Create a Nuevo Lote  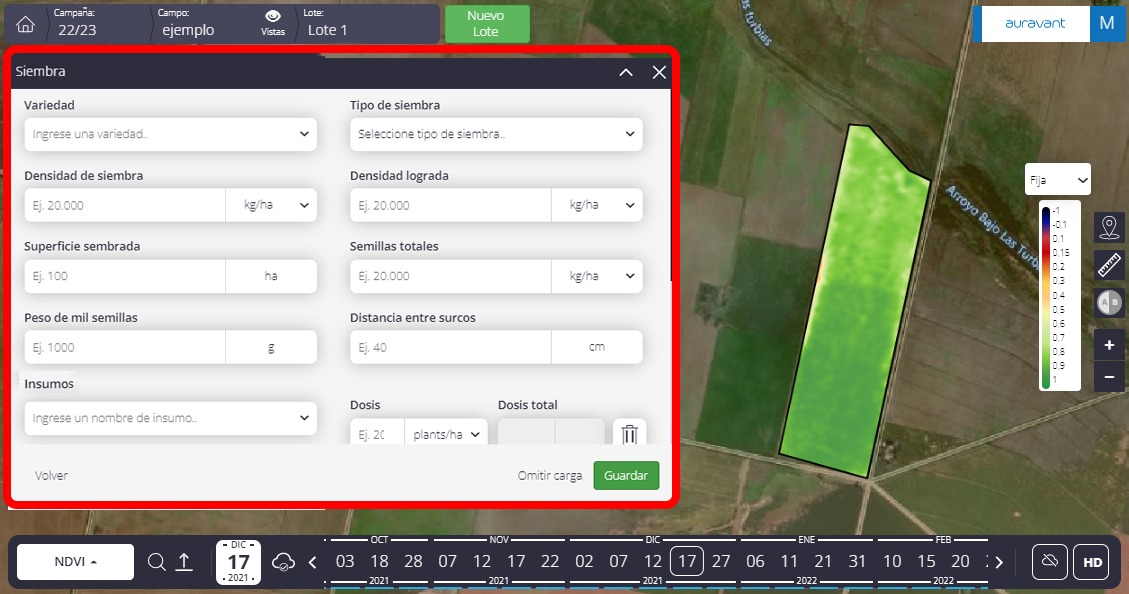(x=487, y=24)
